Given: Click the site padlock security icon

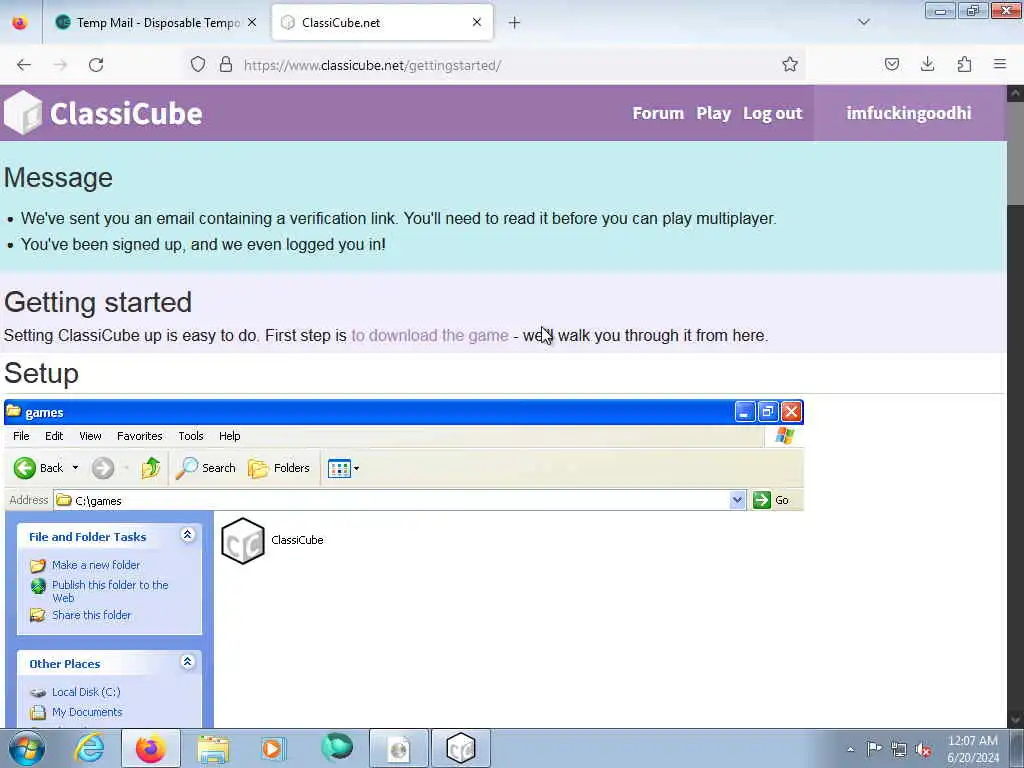Looking at the screenshot, I should point(226,64).
